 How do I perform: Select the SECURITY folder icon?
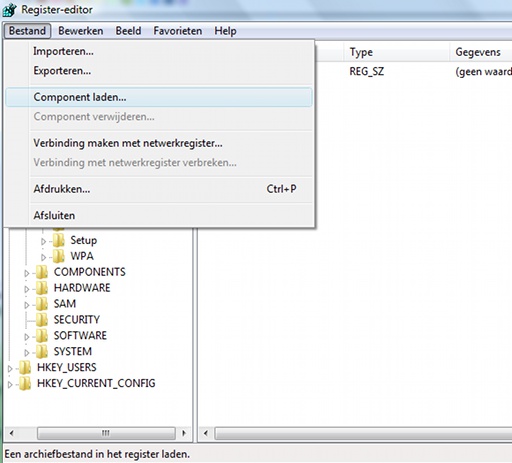(x=42, y=320)
